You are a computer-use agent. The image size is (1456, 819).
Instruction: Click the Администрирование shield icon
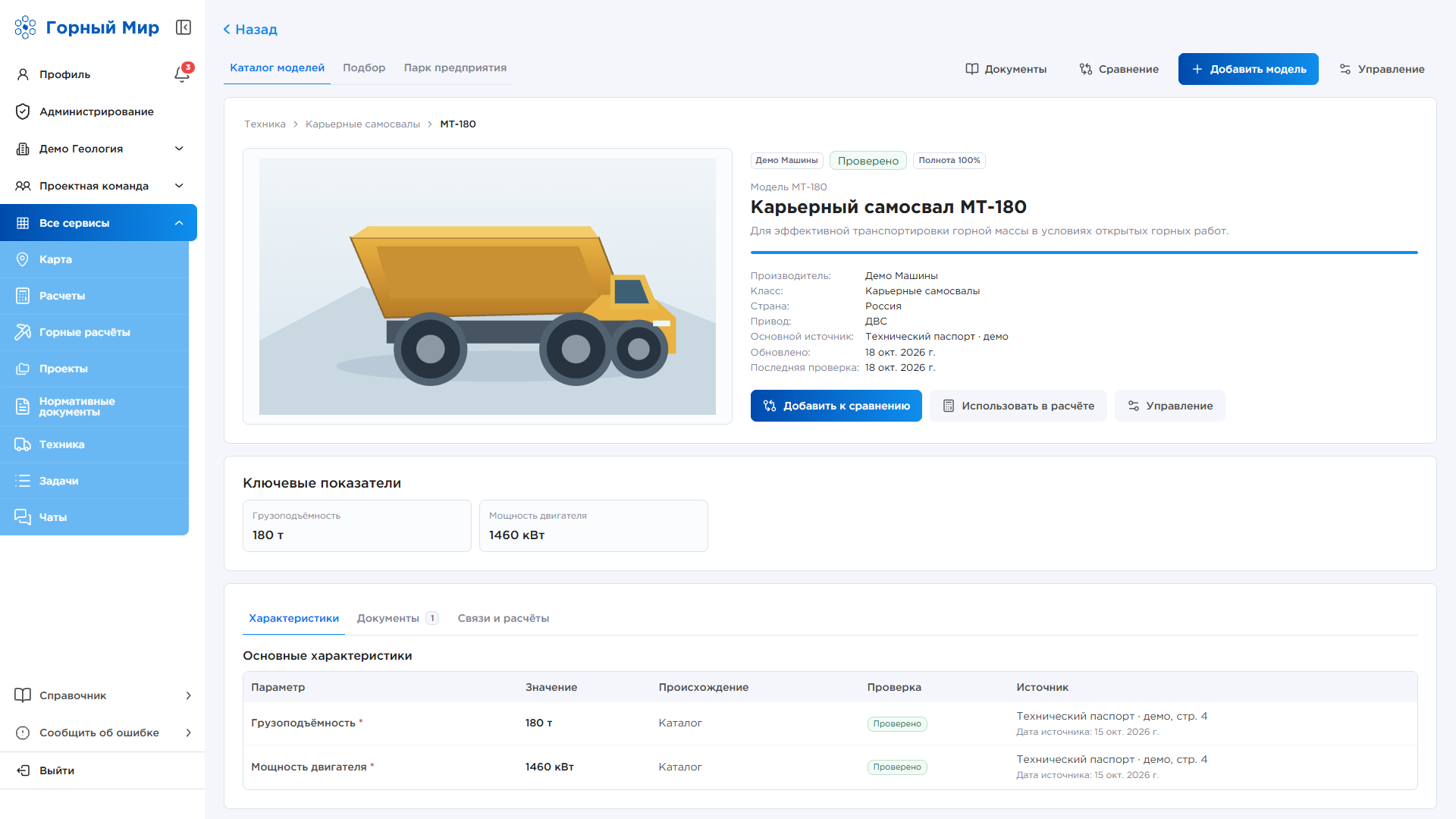coord(23,111)
